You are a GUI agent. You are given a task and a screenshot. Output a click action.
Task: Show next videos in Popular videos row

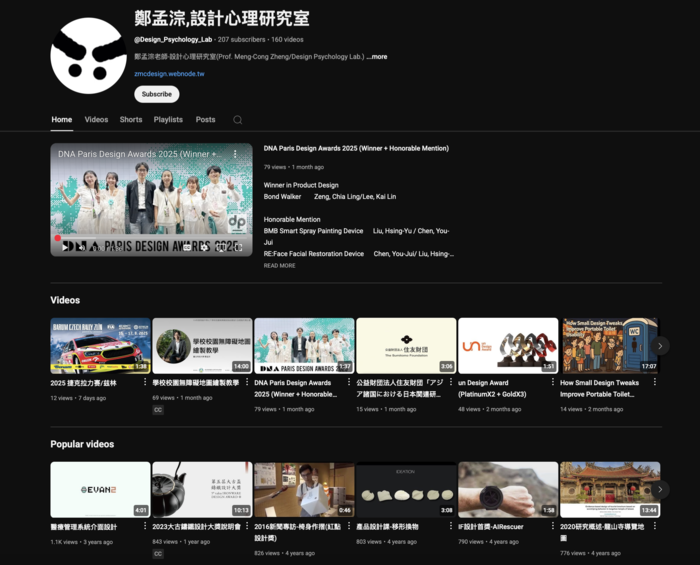pos(660,490)
